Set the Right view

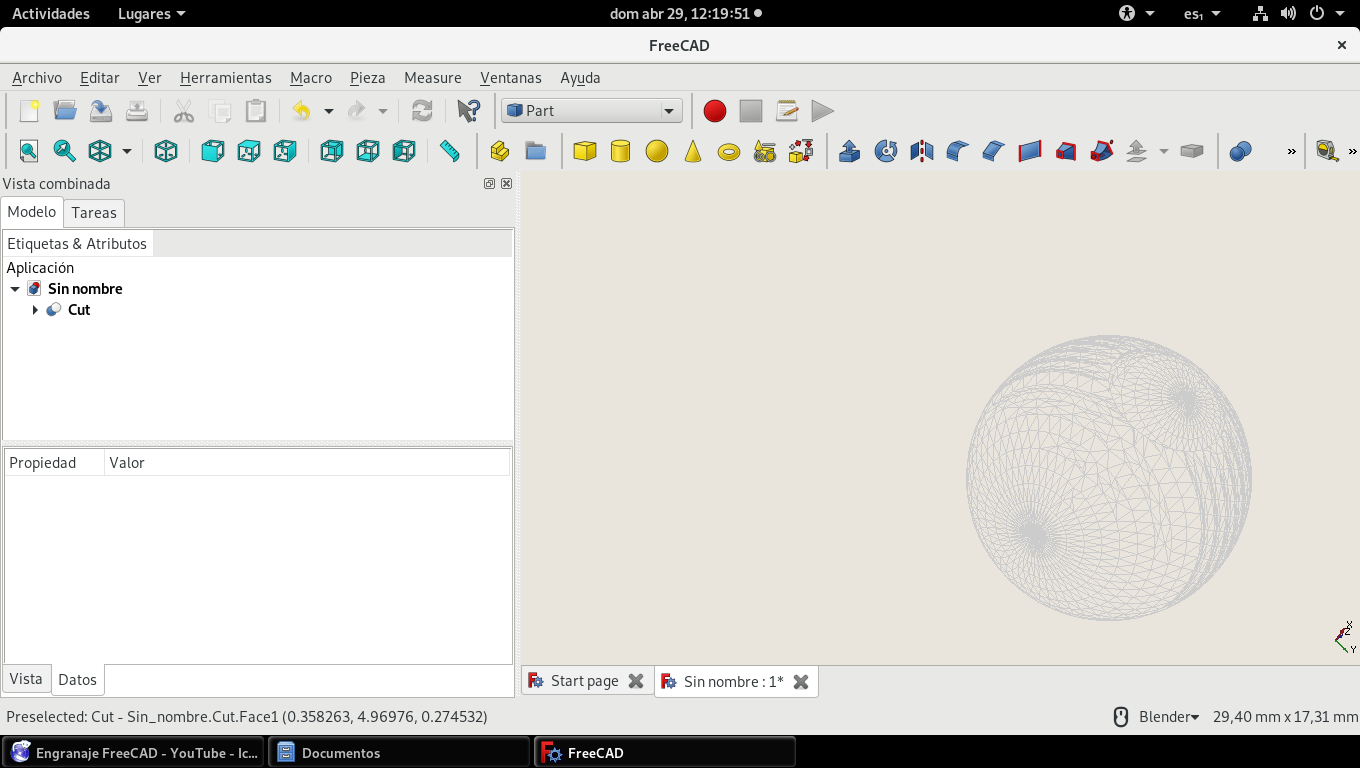pos(284,151)
